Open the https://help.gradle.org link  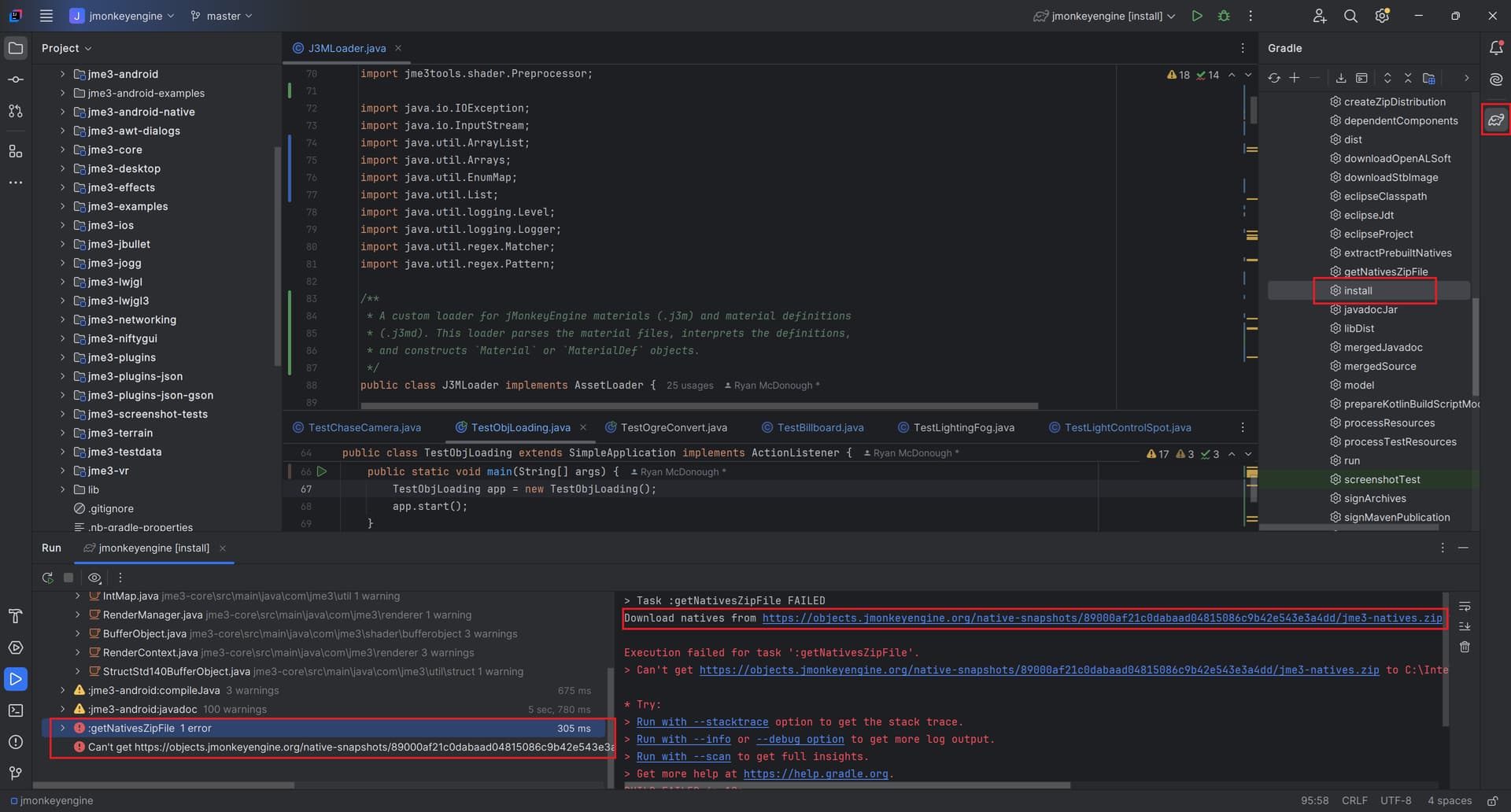coord(816,773)
